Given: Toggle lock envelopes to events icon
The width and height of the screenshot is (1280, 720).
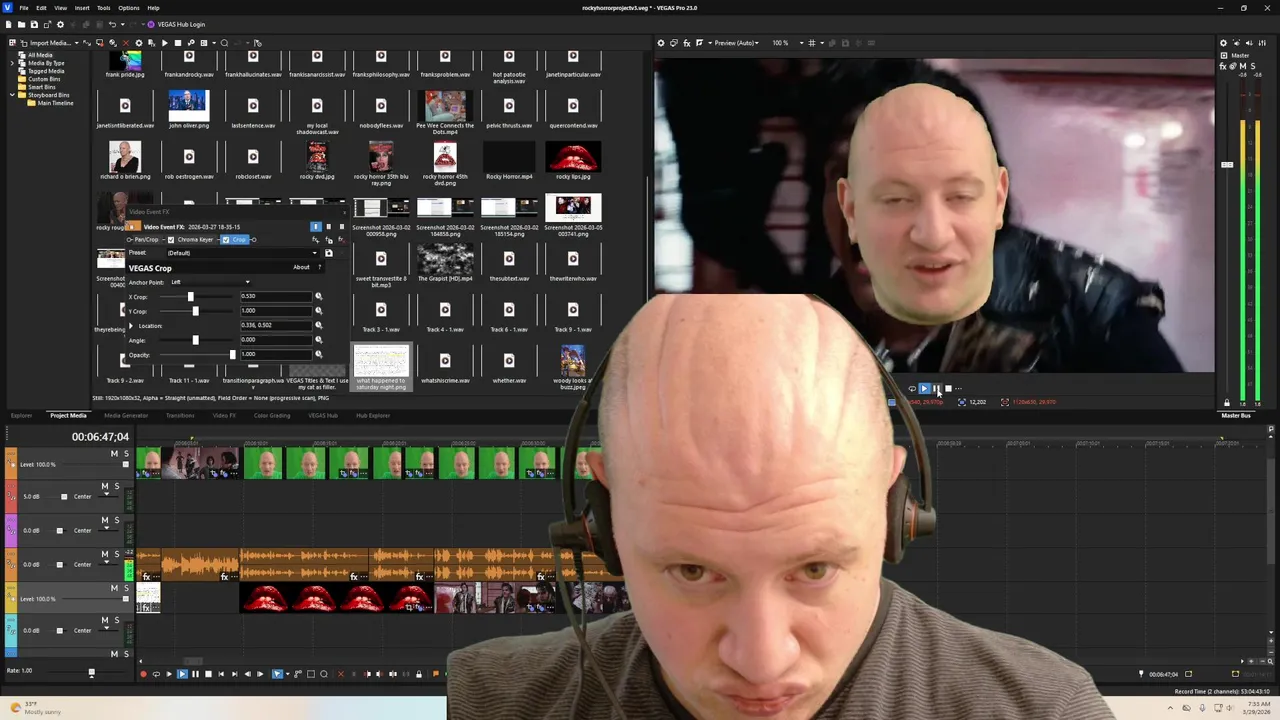Looking at the screenshot, I should point(419,674).
